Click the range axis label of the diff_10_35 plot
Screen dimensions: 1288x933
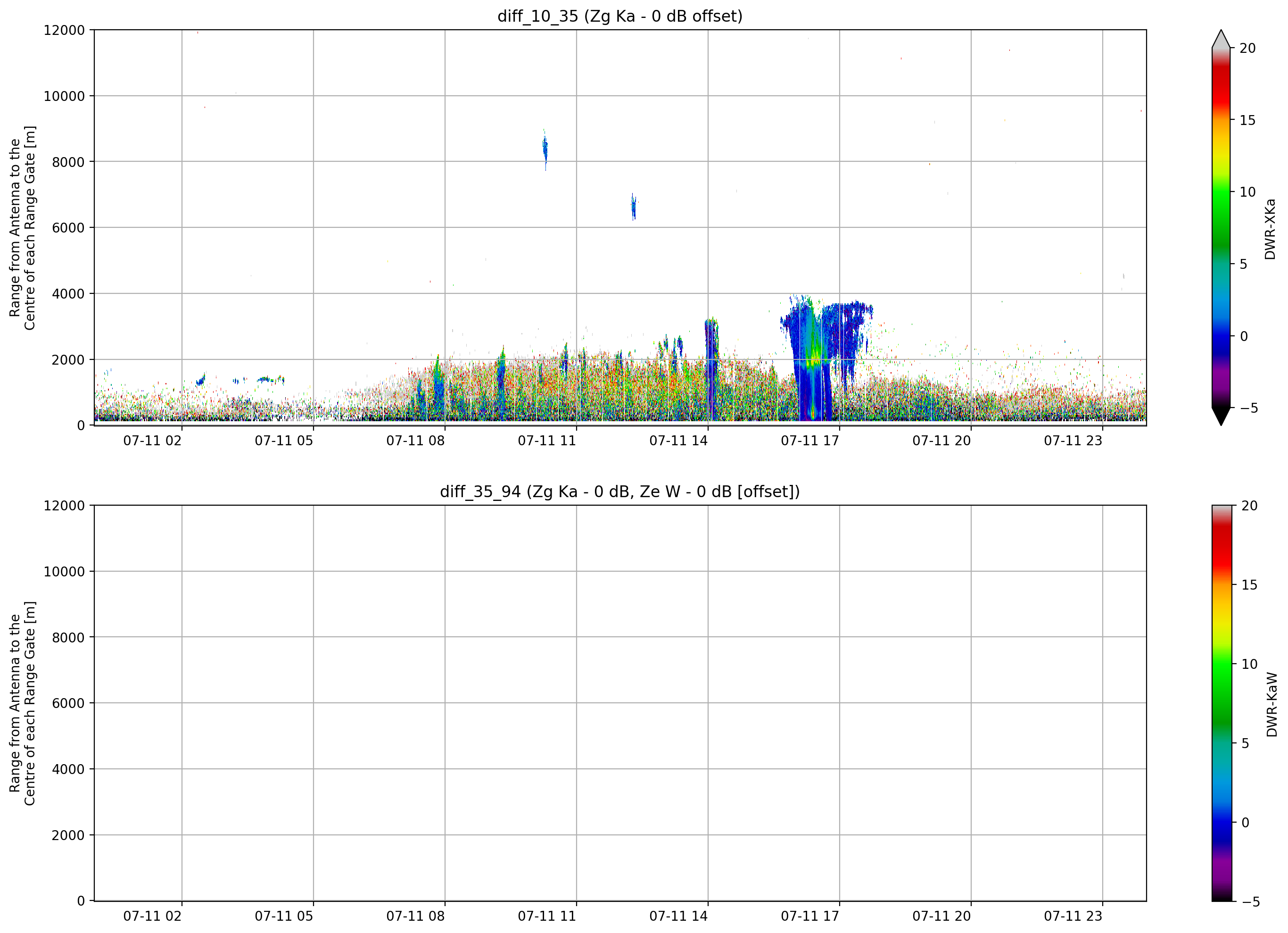click(22, 228)
